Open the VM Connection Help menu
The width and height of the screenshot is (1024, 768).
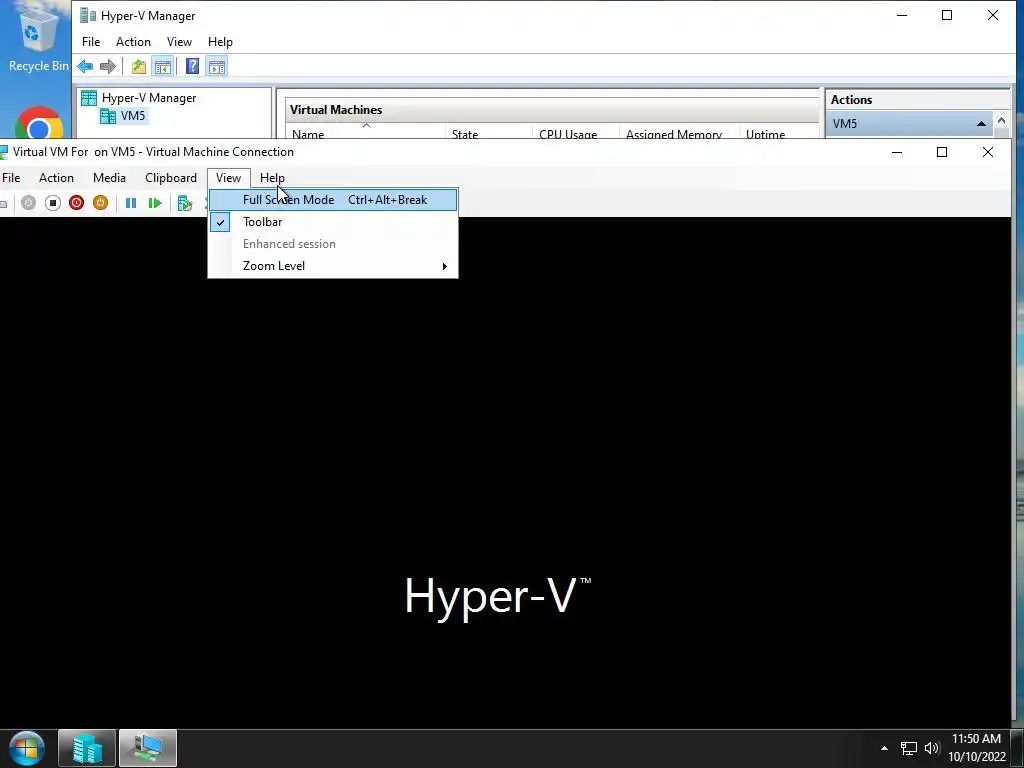tap(272, 178)
